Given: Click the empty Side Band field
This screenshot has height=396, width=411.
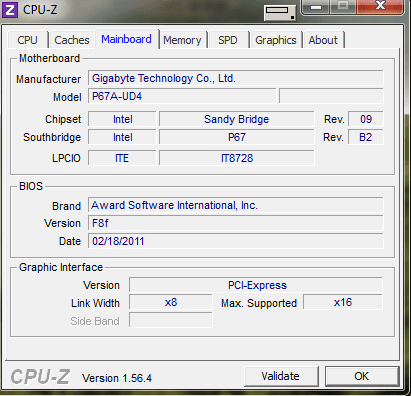Looking at the screenshot, I should [171, 320].
